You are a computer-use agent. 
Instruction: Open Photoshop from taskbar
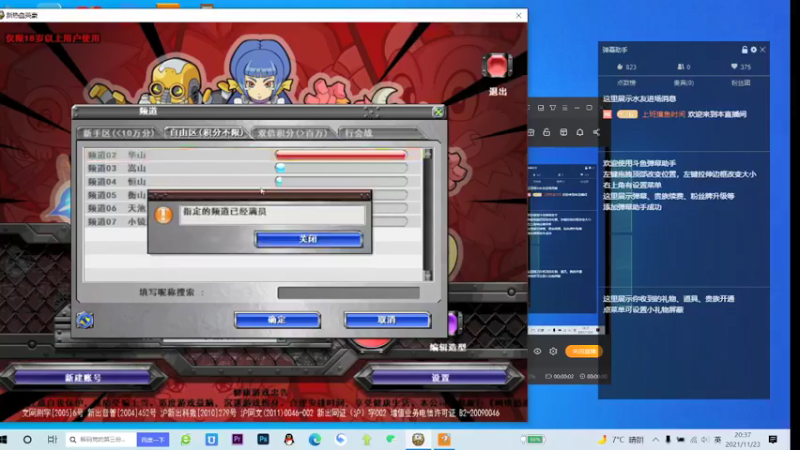pos(263,439)
